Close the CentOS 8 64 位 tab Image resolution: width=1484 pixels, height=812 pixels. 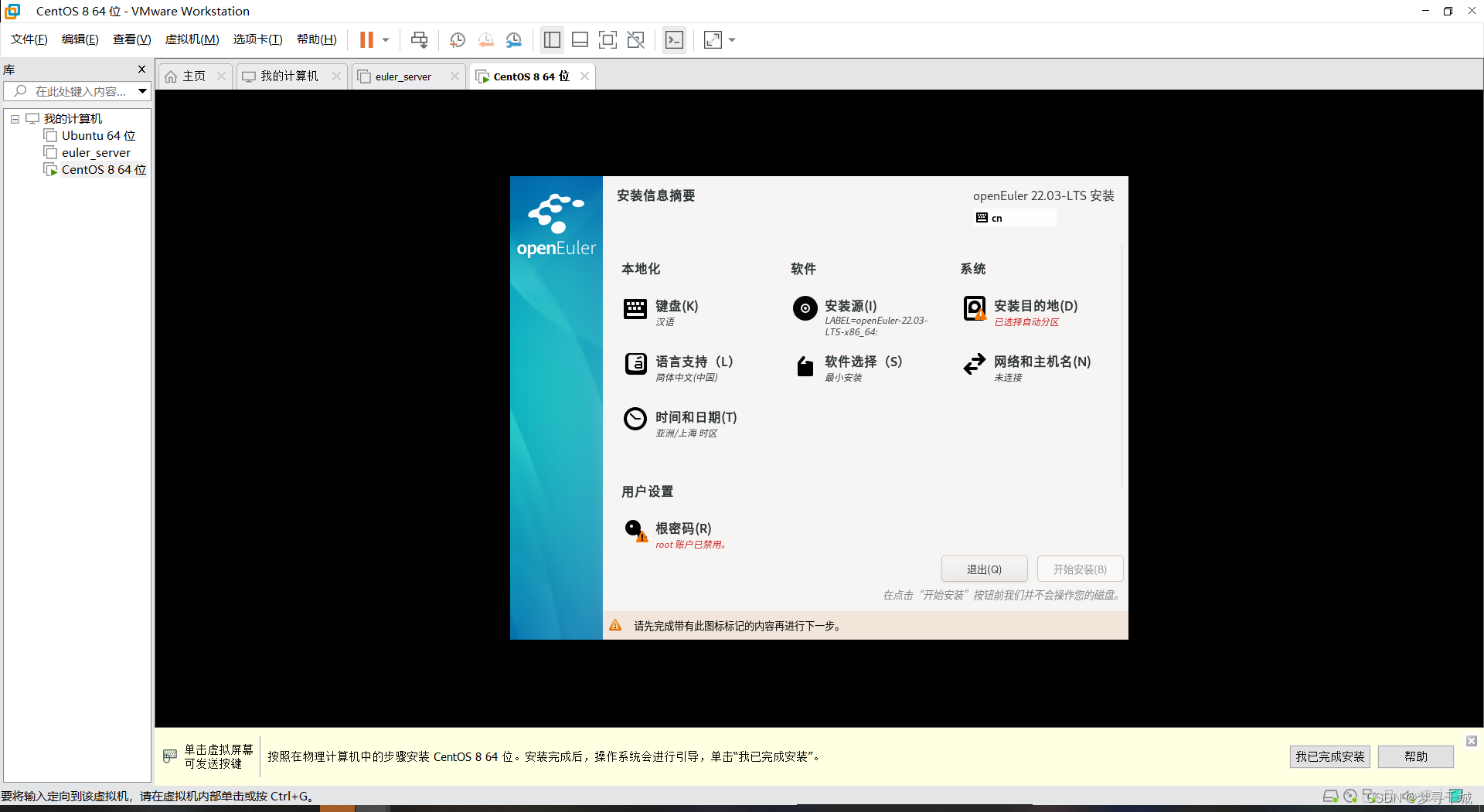pos(584,76)
